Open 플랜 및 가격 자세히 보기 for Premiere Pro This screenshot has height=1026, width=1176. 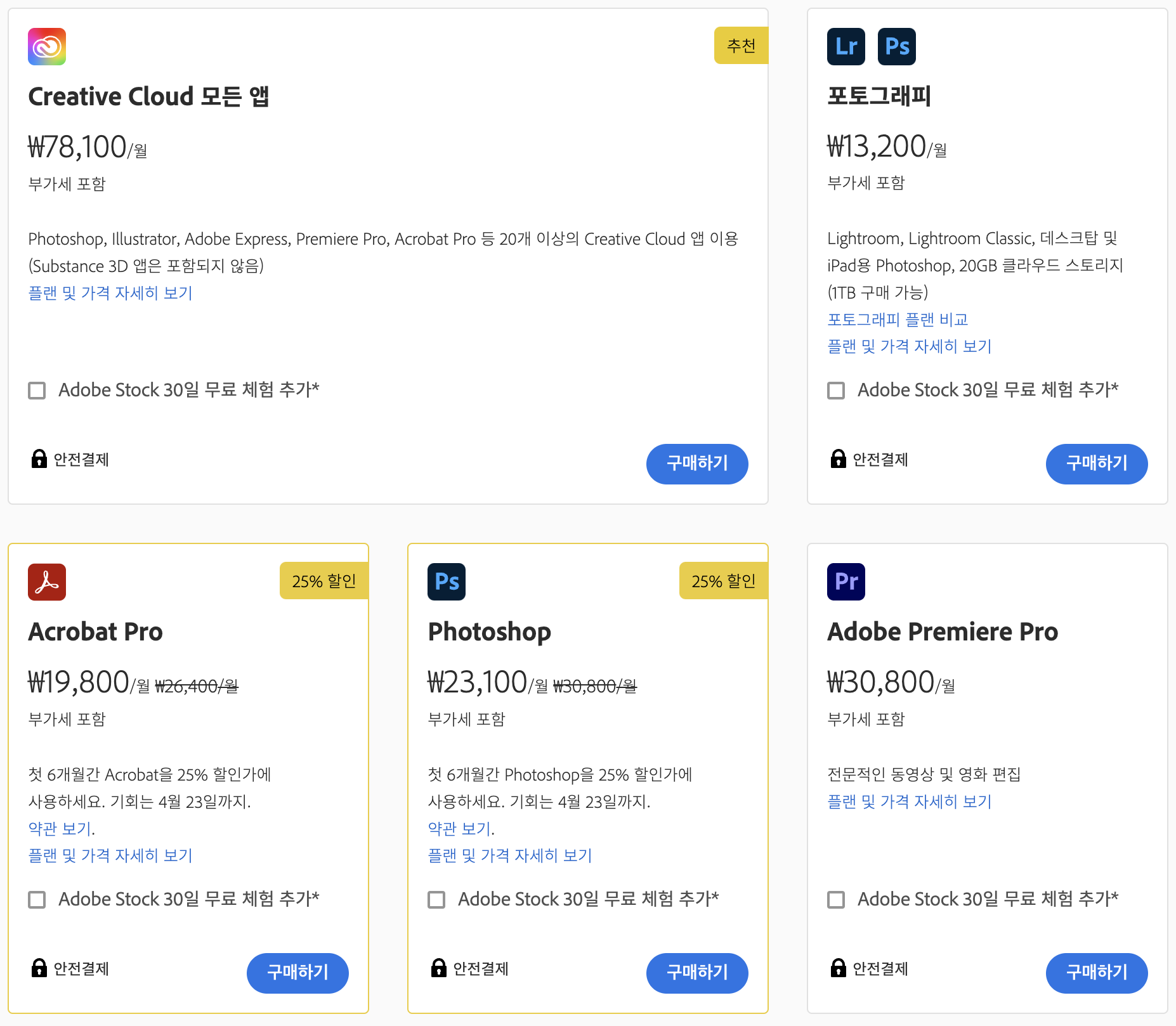click(910, 802)
